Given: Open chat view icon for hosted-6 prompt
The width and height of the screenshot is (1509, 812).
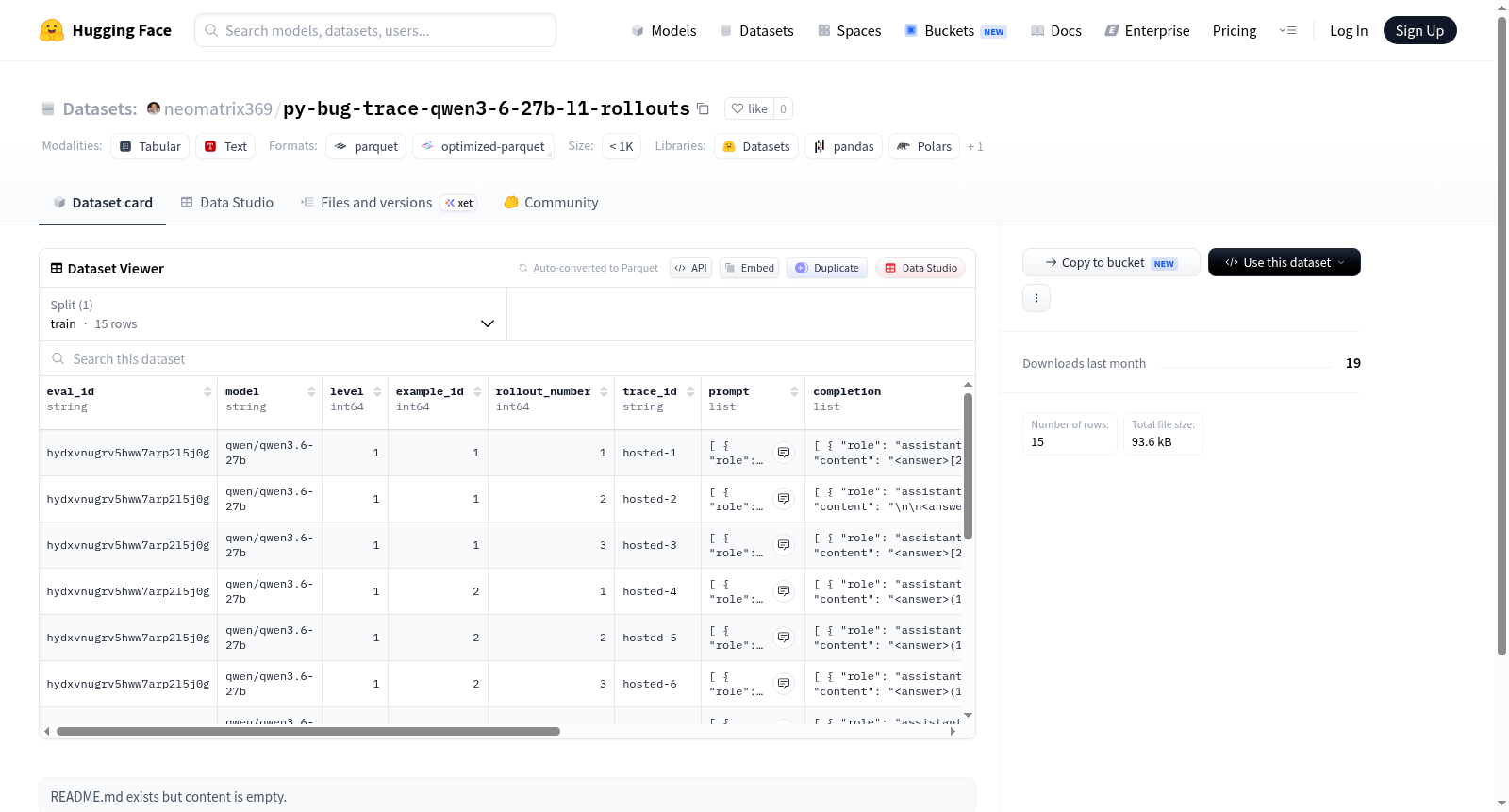Looking at the screenshot, I should [784, 684].
